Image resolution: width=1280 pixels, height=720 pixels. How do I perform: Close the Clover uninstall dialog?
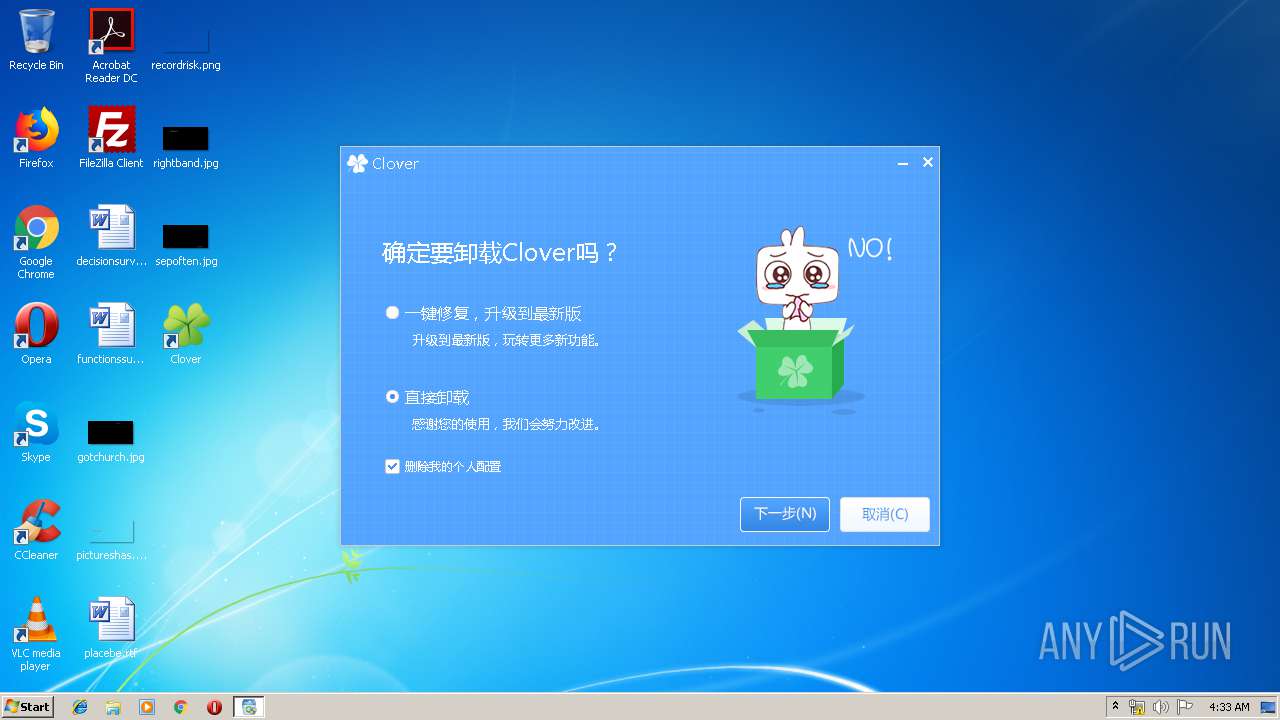pyautogui.click(x=928, y=162)
